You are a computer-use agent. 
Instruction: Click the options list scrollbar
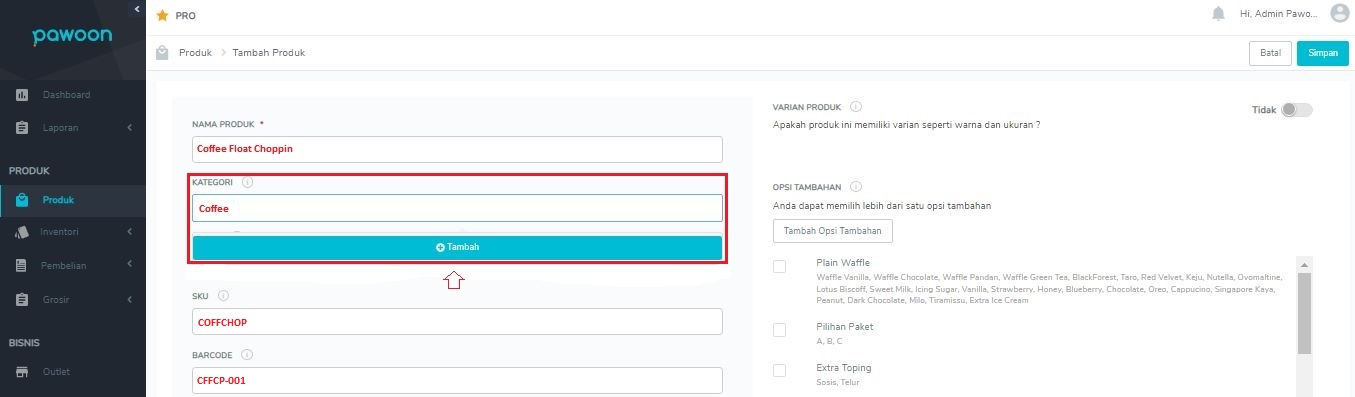pyautogui.click(x=1304, y=313)
